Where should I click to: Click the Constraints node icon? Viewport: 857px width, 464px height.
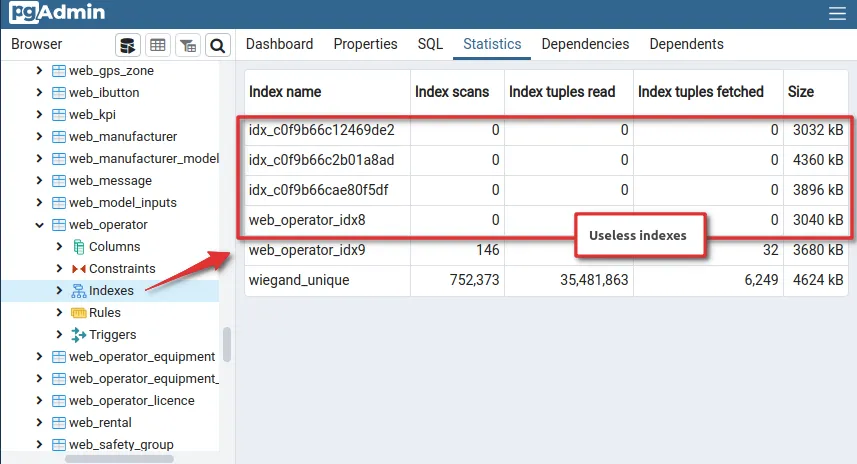click(79, 269)
